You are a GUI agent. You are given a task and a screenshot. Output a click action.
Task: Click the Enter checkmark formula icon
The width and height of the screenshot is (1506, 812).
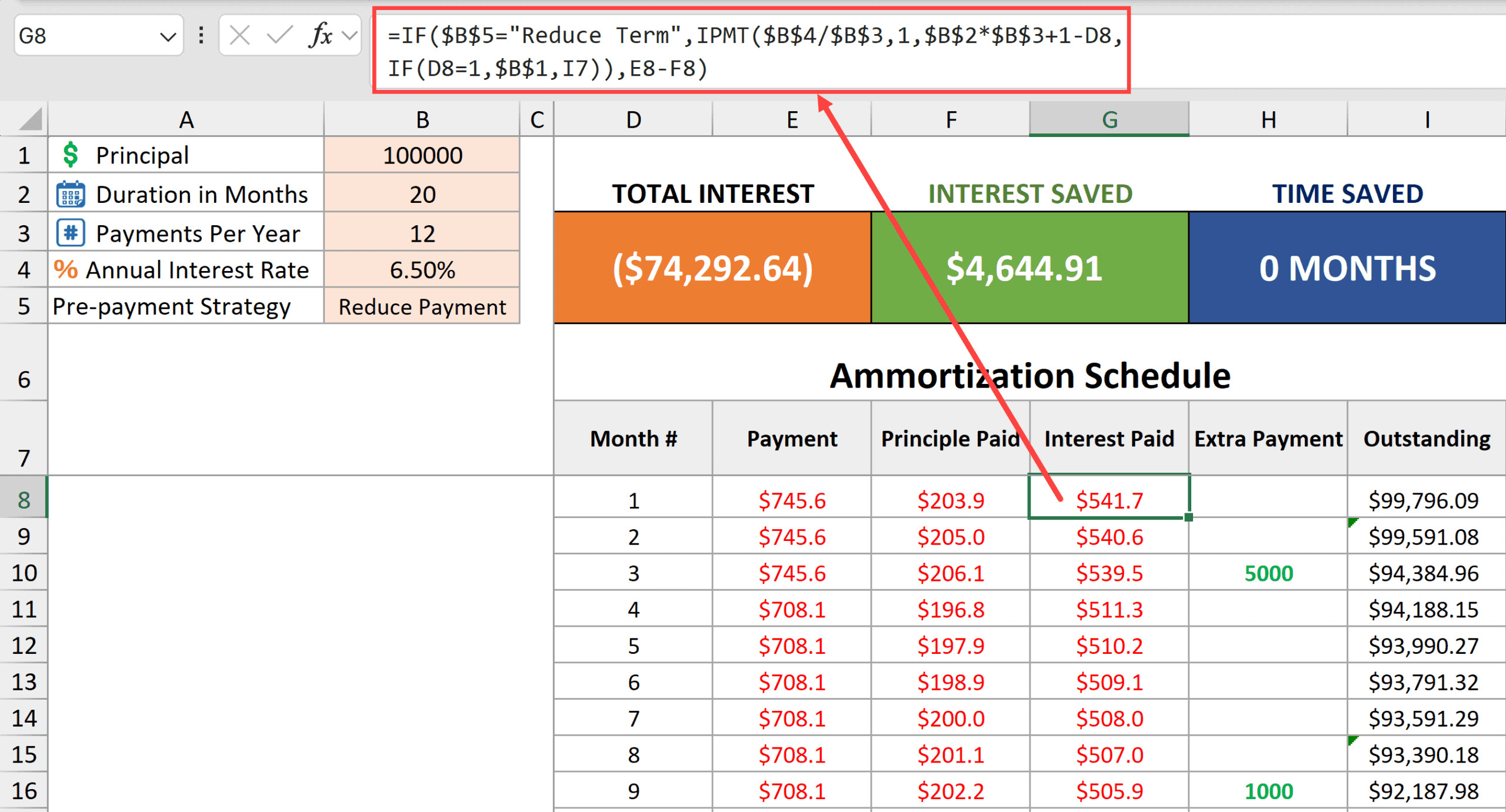[x=279, y=36]
